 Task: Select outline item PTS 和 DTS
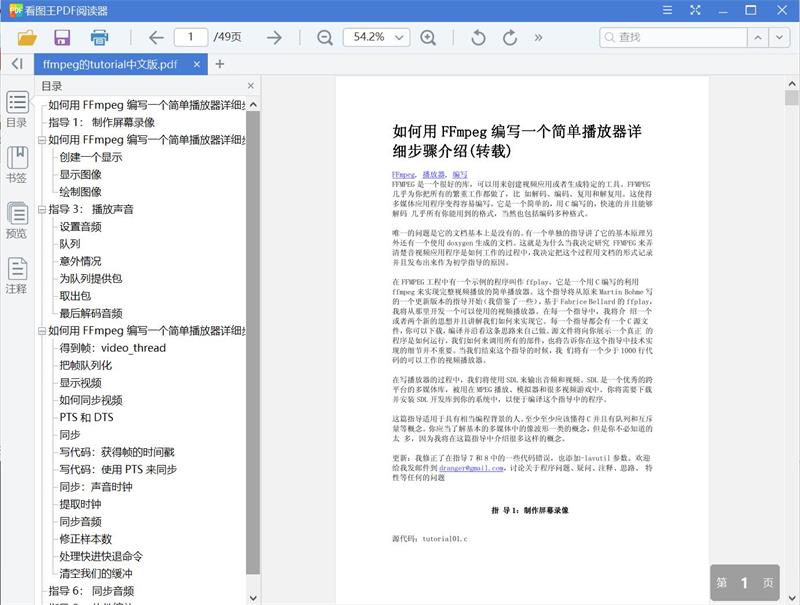86,417
